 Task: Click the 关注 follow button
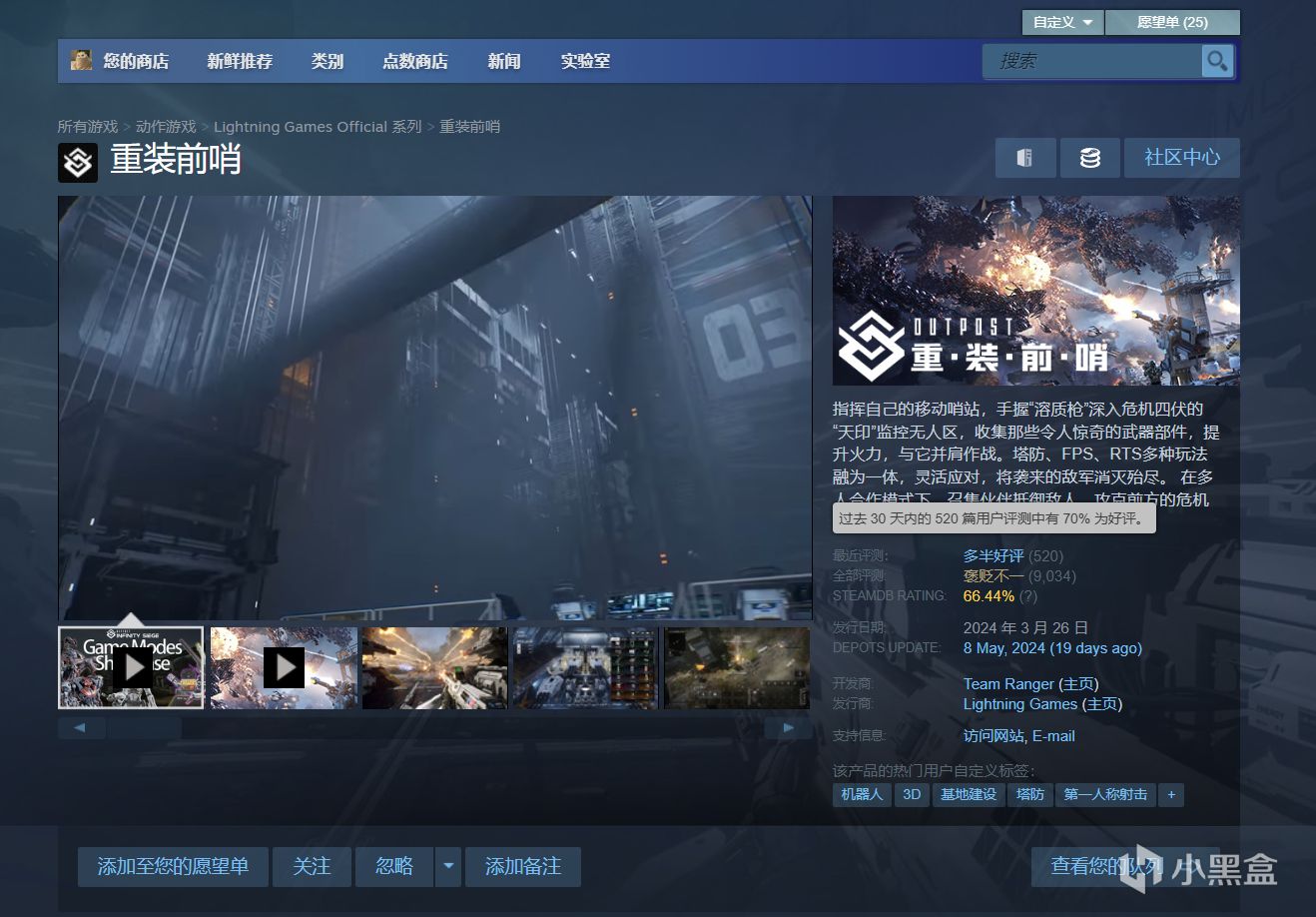(312, 866)
